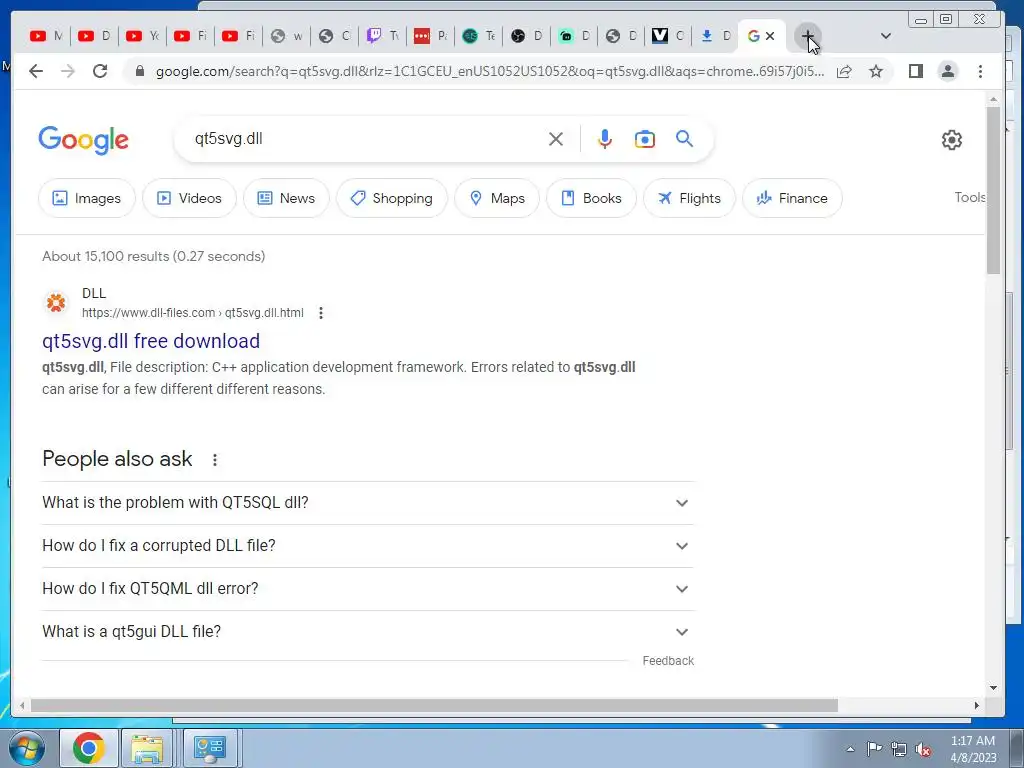
Task: Expand 'What is the problem with QT5SQL dll?'
Action: coord(368,503)
